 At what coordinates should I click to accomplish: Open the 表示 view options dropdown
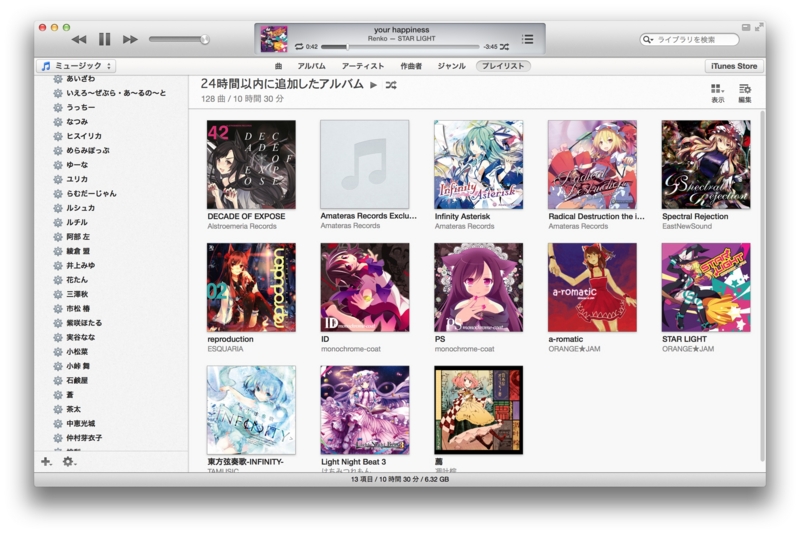(717, 93)
